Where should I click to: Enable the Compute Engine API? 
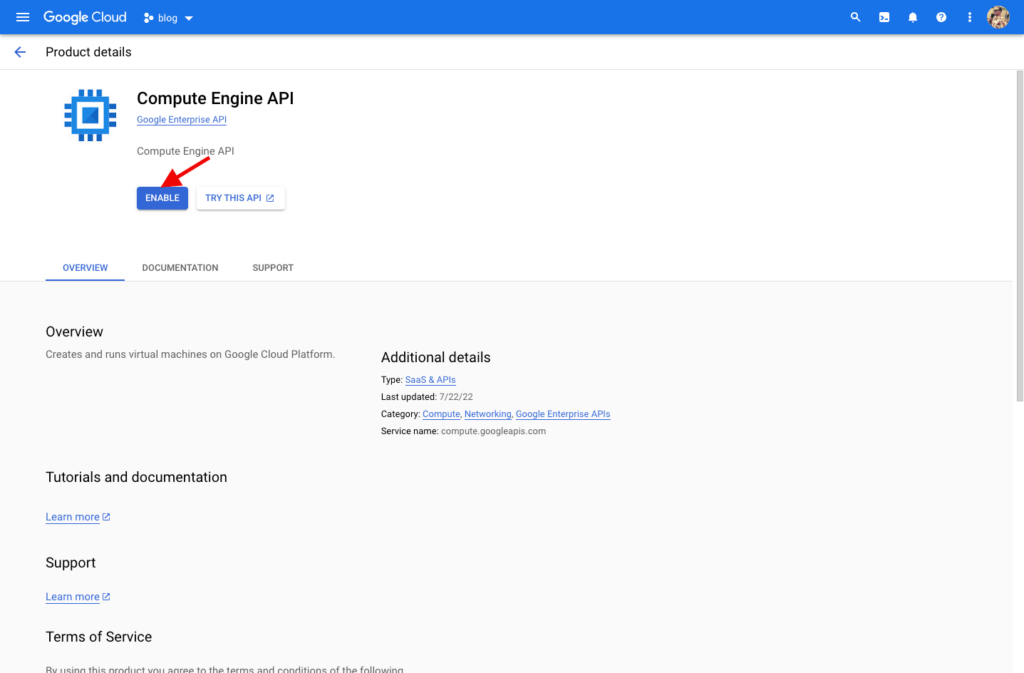click(162, 198)
